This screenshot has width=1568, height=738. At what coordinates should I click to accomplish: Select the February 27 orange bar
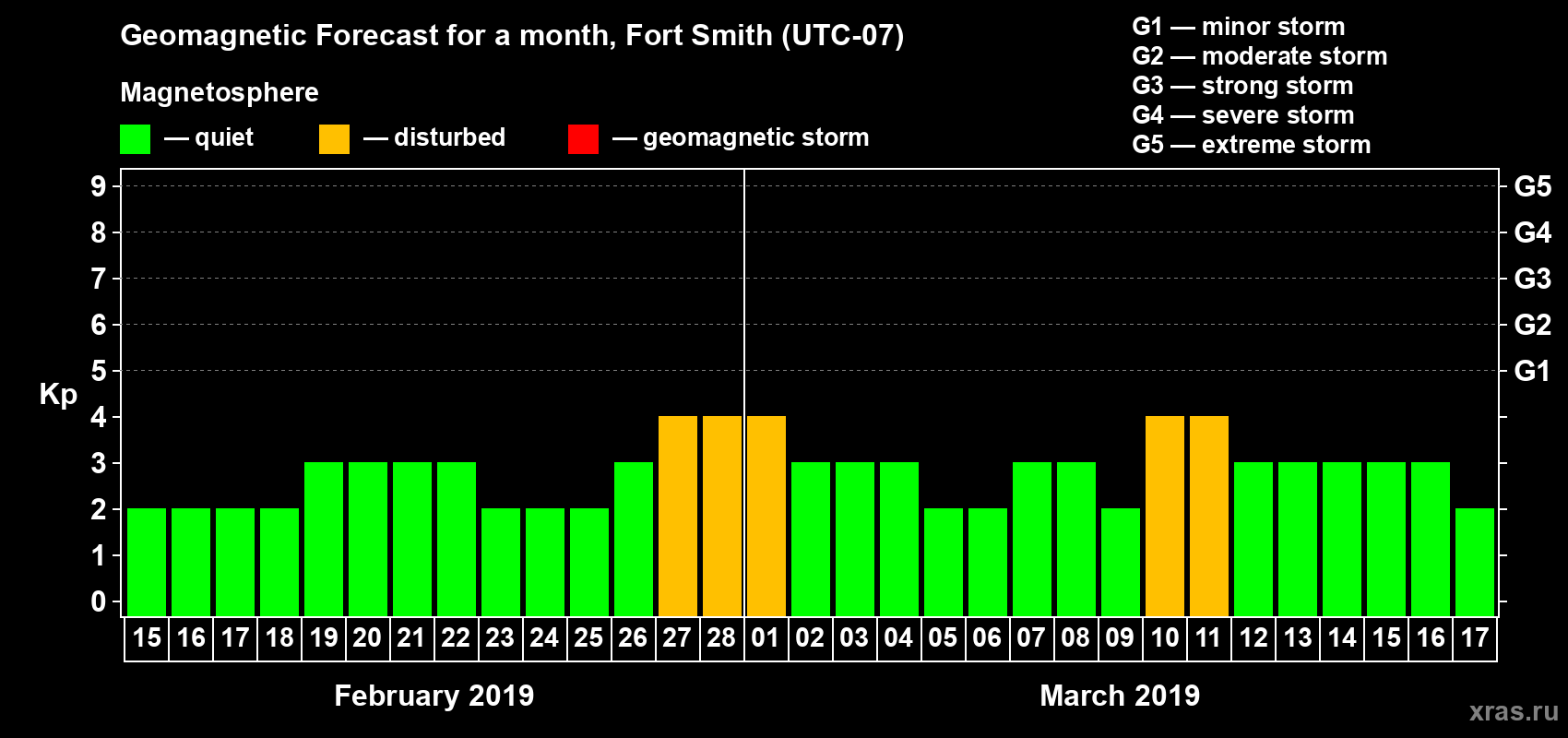678,516
